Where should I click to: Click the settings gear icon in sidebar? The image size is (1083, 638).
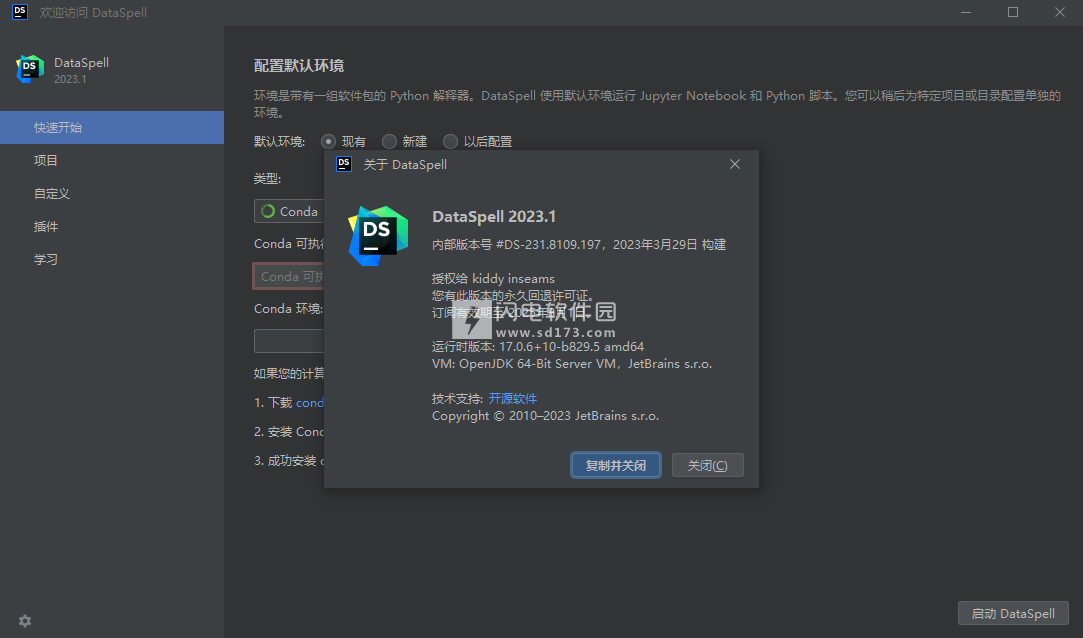pyautogui.click(x=25, y=621)
